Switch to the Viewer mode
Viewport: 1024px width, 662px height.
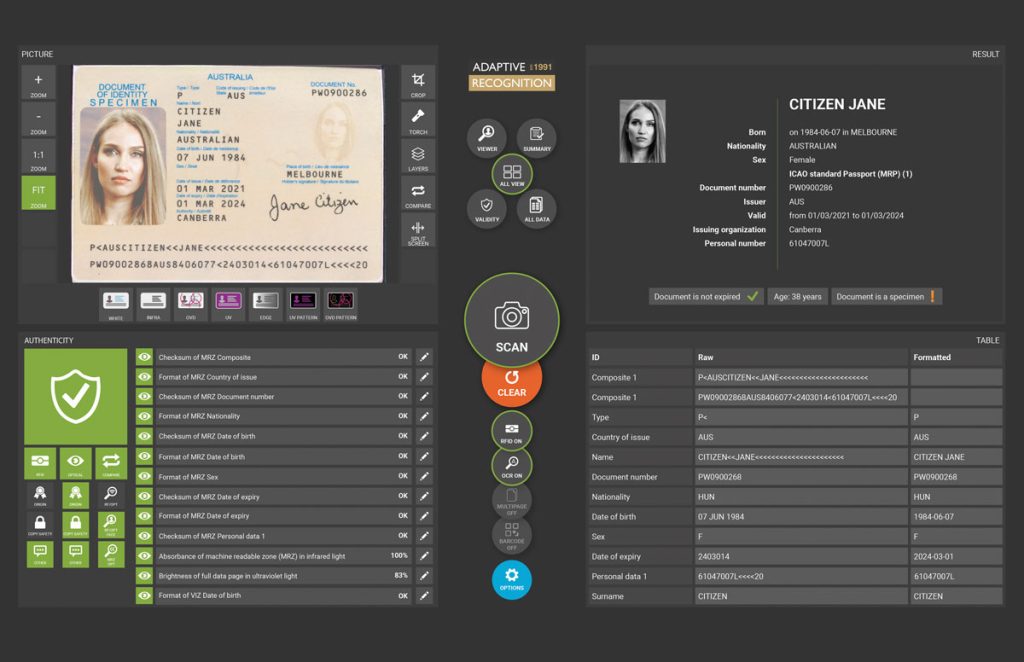(x=487, y=138)
